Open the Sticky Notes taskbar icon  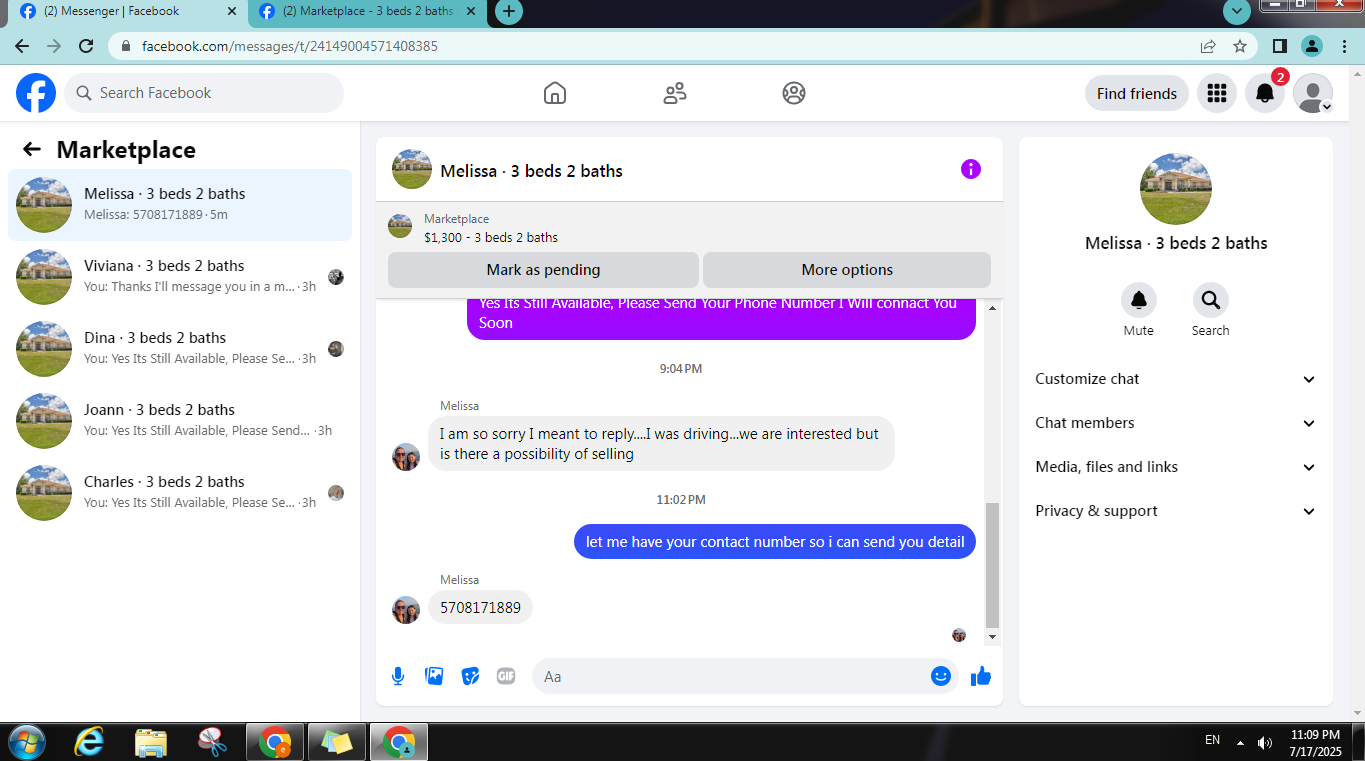click(337, 742)
